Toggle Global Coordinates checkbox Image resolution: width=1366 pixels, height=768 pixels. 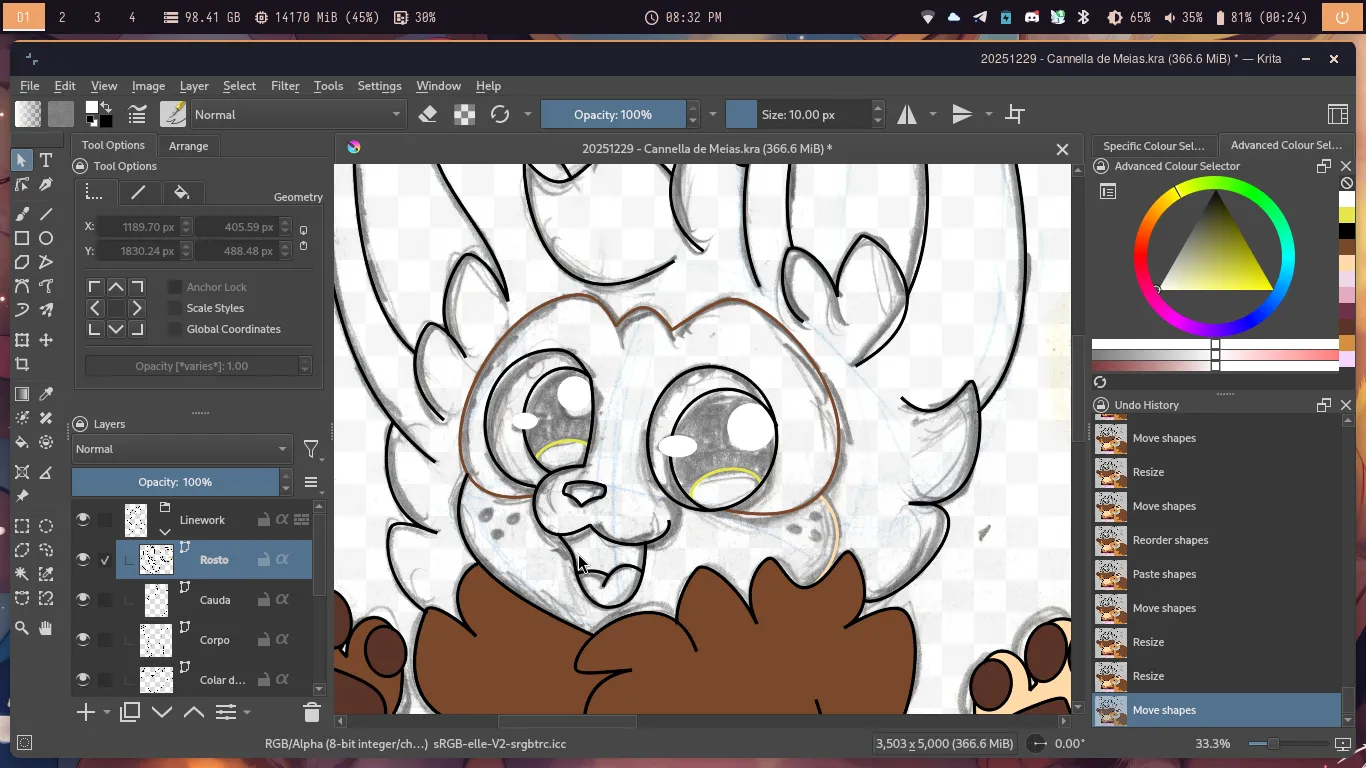(175, 329)
